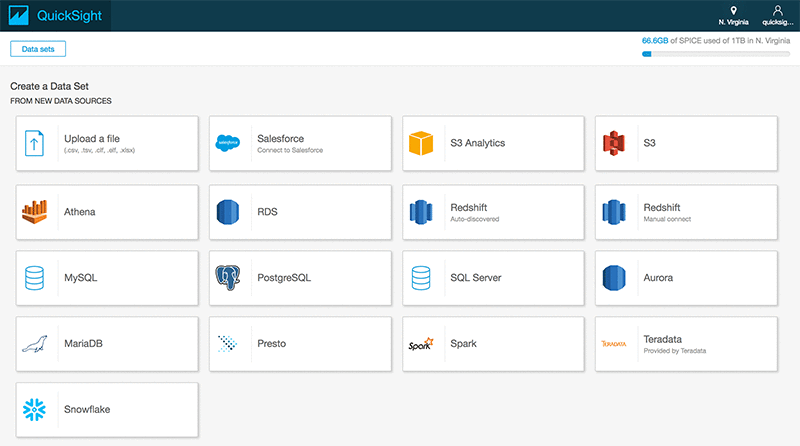Click the PostgreSQL elephant icon

click(x=228, y=277)
